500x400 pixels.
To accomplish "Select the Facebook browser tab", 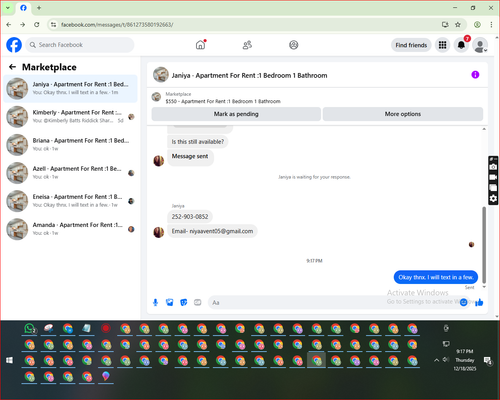I will click(x=23, y=8).
